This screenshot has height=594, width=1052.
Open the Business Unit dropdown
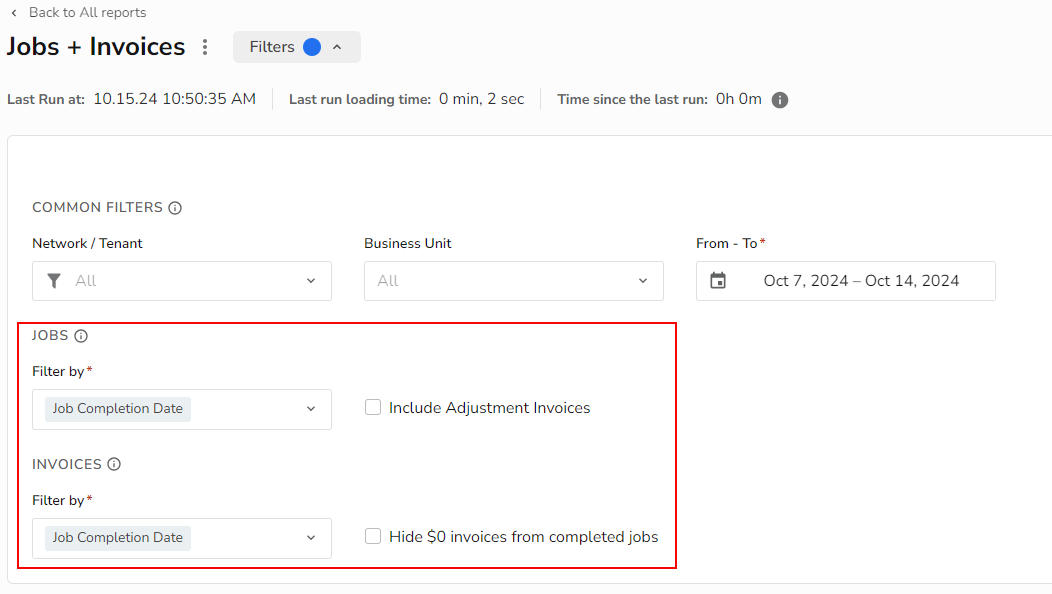(642, 281)
